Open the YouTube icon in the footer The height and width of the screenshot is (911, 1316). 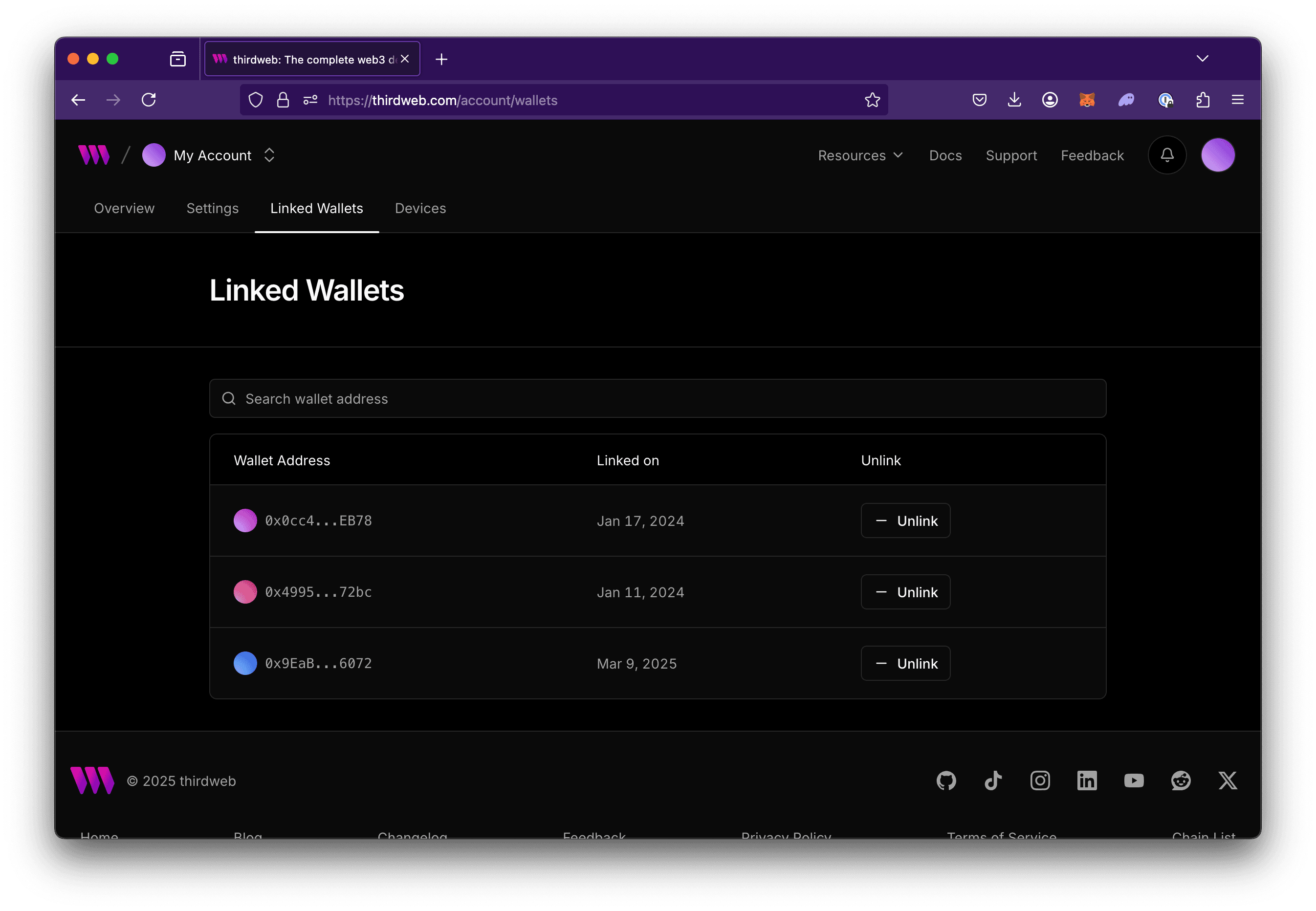pyautogui.click(x=1135, y=781)
